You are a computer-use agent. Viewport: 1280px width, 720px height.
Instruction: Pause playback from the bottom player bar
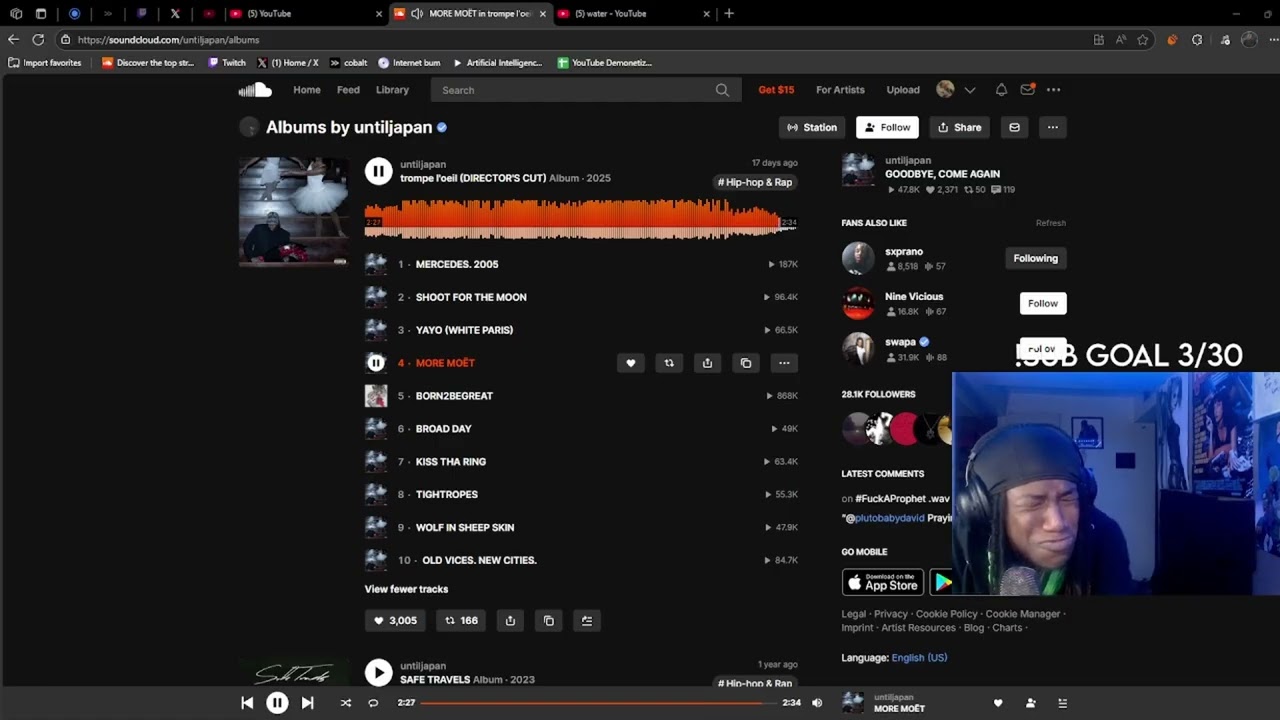[277, 703]
